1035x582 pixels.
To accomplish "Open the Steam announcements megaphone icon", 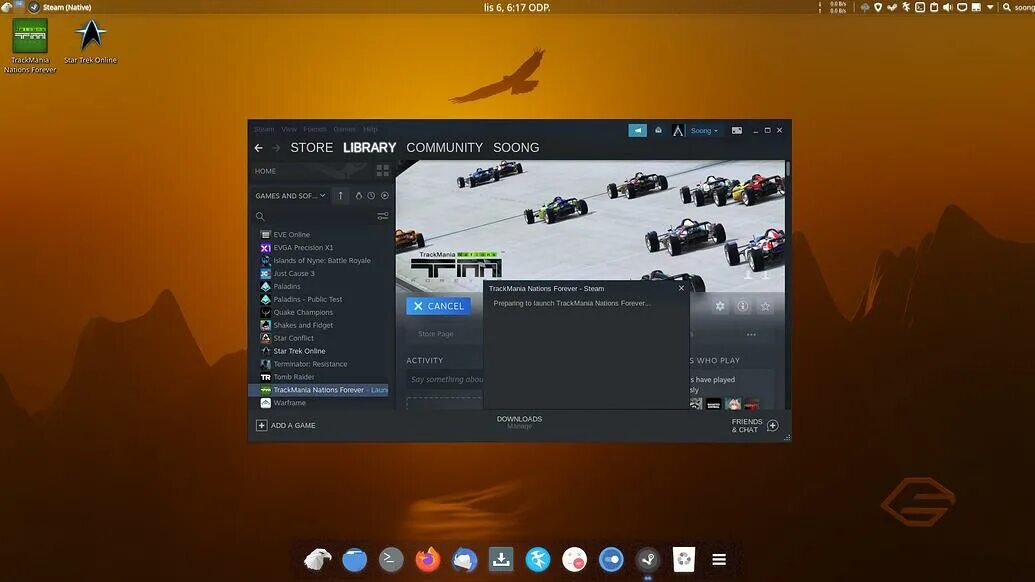I will click(637, 131).
